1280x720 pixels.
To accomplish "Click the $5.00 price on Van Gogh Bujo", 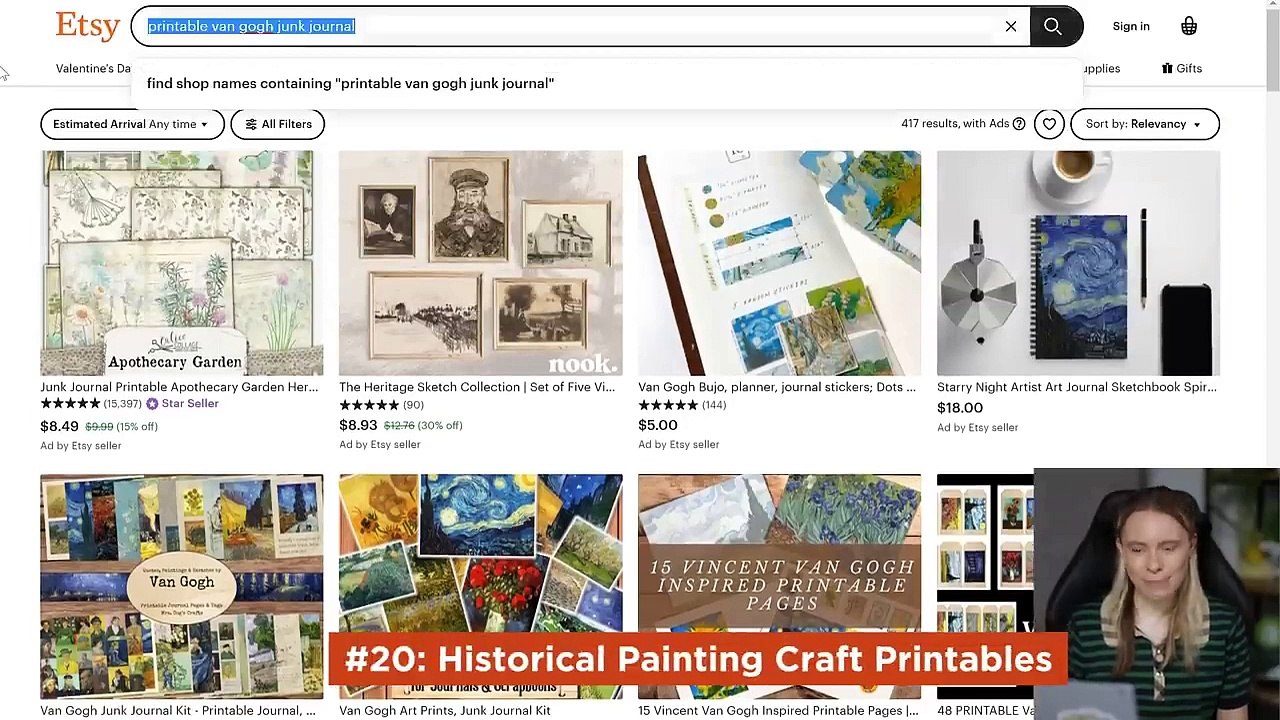I will pyautogui.click(x=658, y=425).
